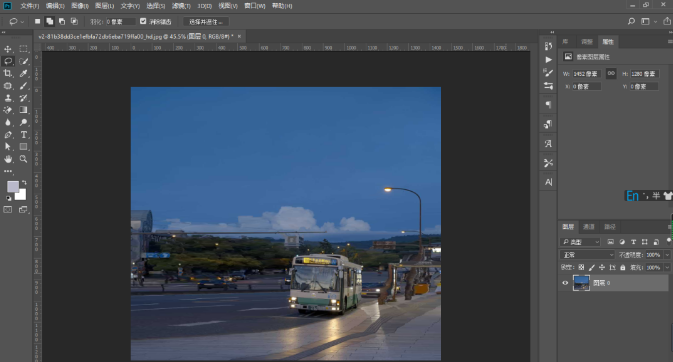Hide layer 0 with eye icon

pyautogui.click(x=565, y=283)
